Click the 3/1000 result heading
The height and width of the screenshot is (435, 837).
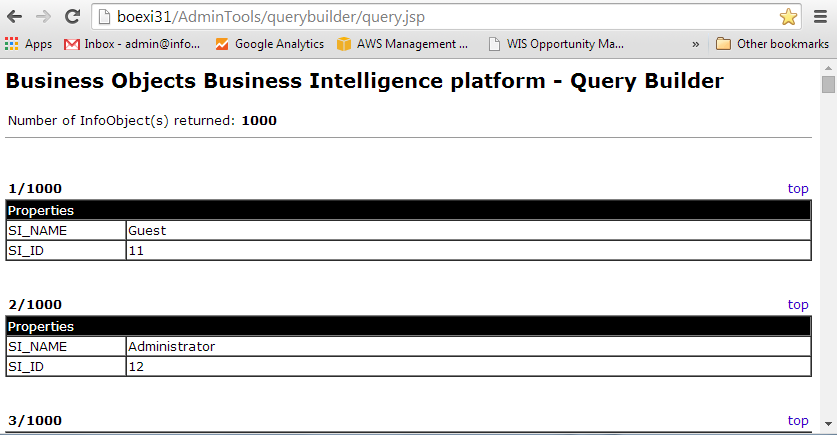[x=35, y=421]
